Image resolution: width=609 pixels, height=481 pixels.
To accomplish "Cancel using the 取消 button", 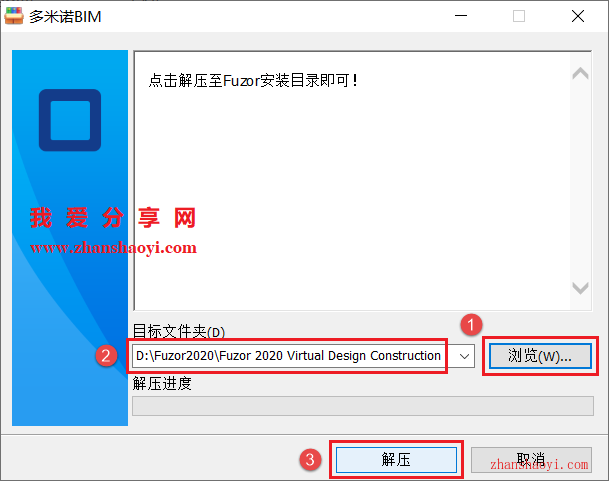I will coord(531,460).
